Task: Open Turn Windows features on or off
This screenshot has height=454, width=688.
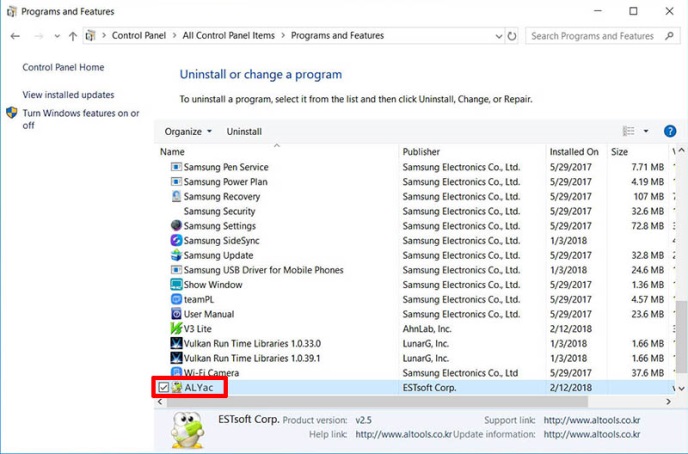Action: [x=81, y=119]
